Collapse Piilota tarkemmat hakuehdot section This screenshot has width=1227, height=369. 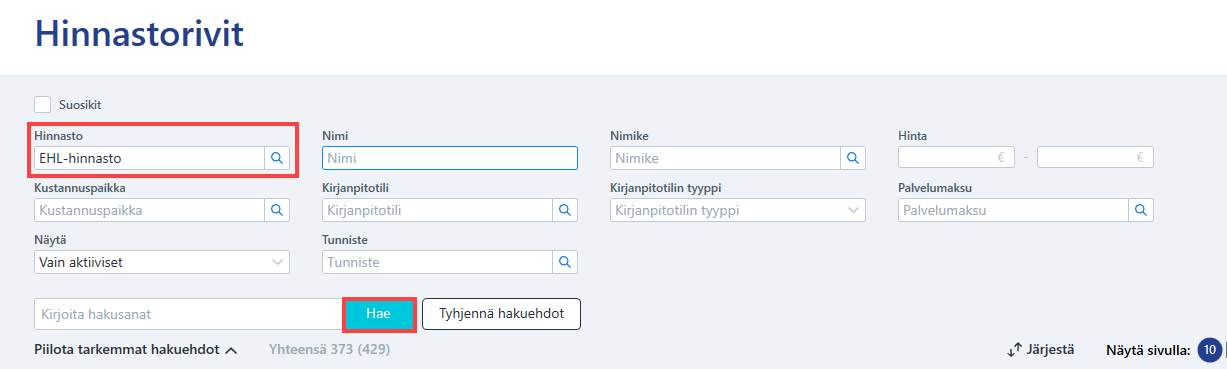tap(135, 350)
